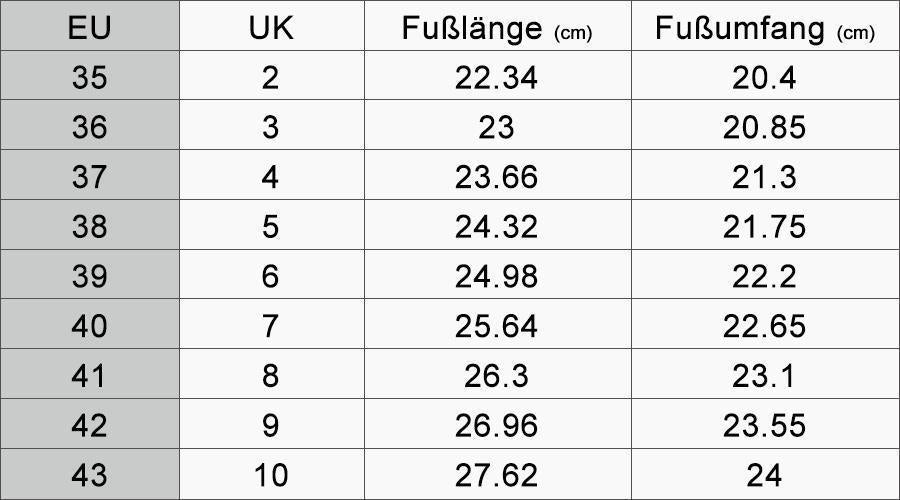Click the EU column header

pos(89,28)
